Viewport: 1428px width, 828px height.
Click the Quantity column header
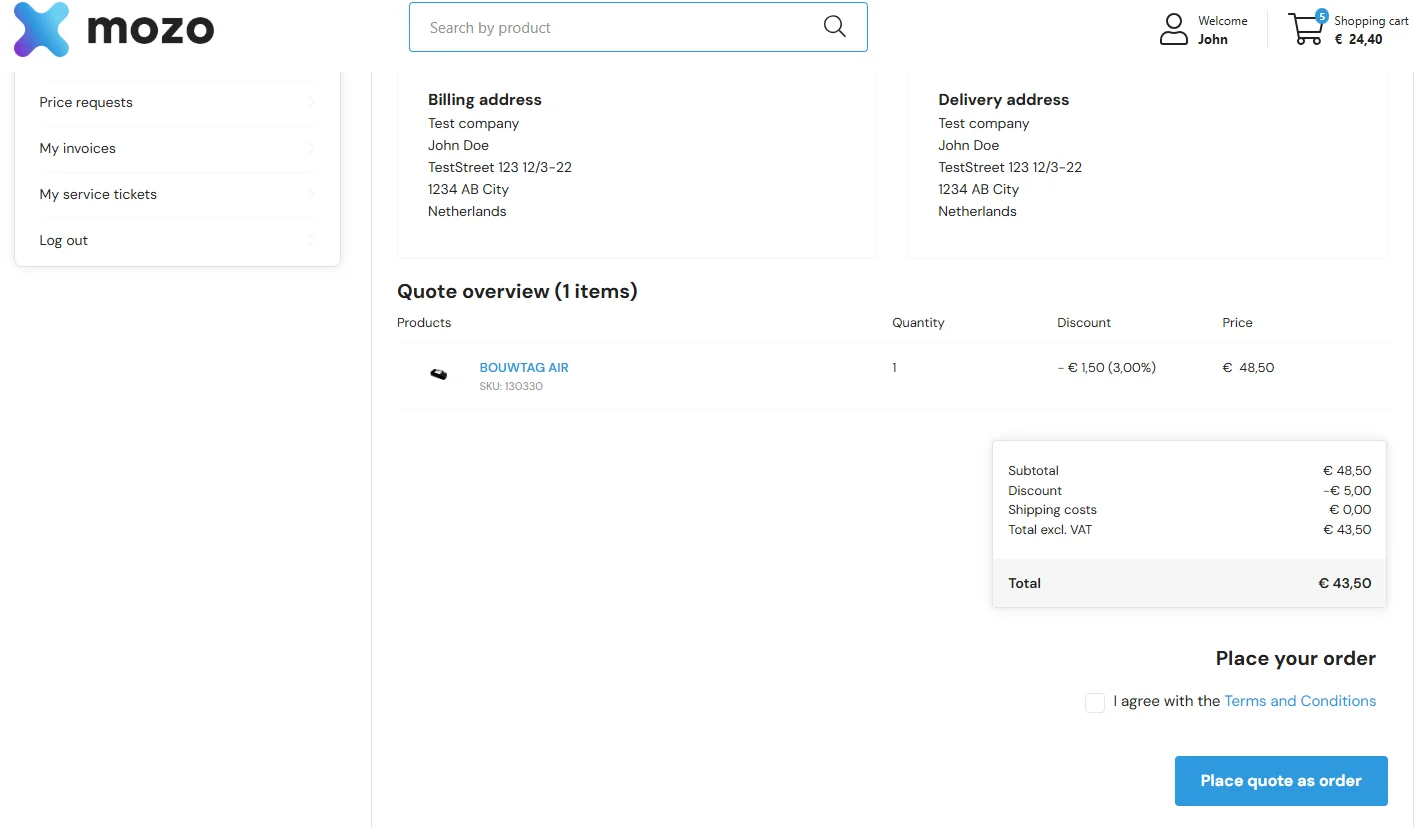click(918, 323)
